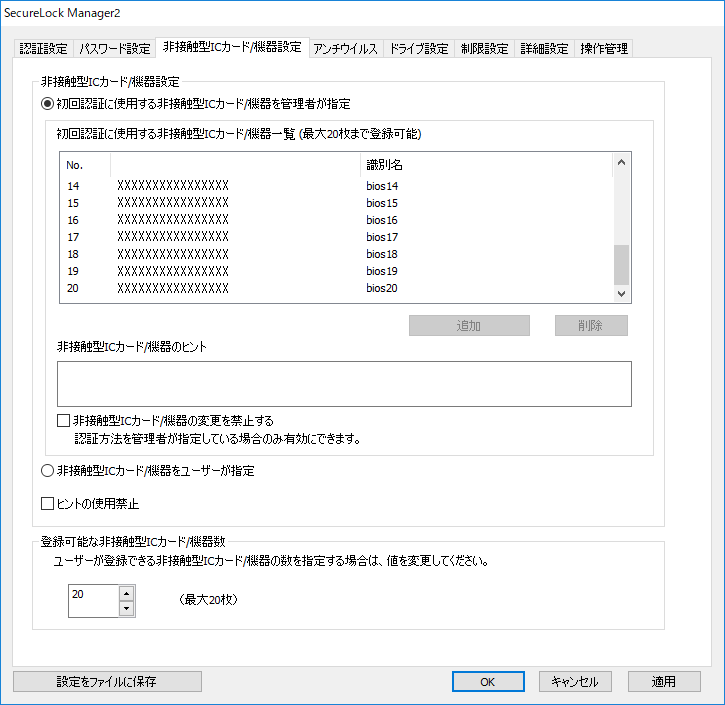Select row 15 in the card list
The image size is (725, 705).
coord(337,203)
